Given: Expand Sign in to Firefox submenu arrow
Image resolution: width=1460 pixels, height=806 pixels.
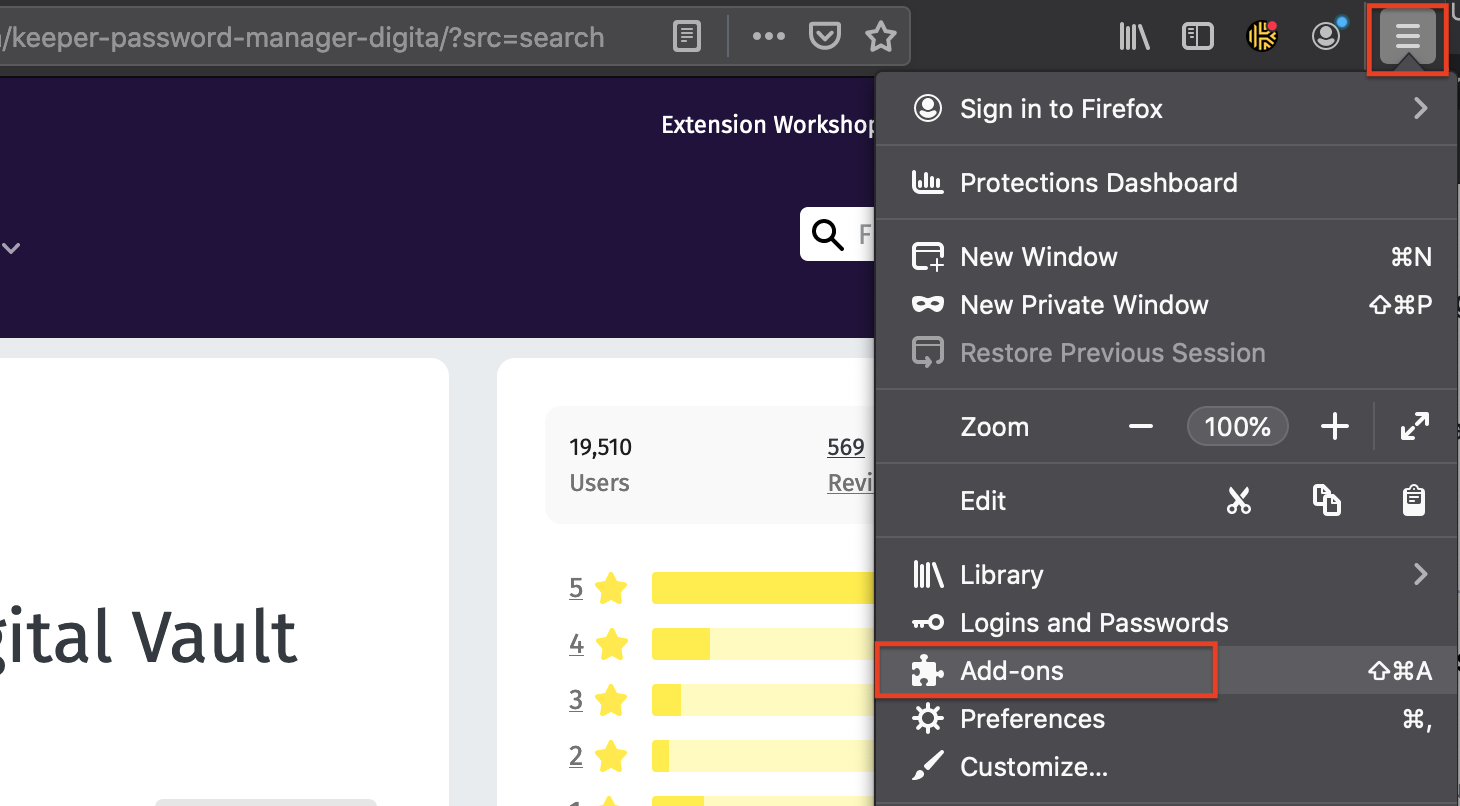Looking at the screenshot, I should click(x=1420, y=108).
